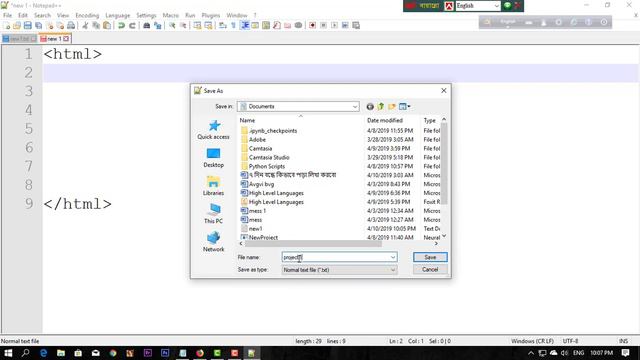Click the New file toolbar icon
The height and width of the screenshot is (360, 640).
coord(7,25)
